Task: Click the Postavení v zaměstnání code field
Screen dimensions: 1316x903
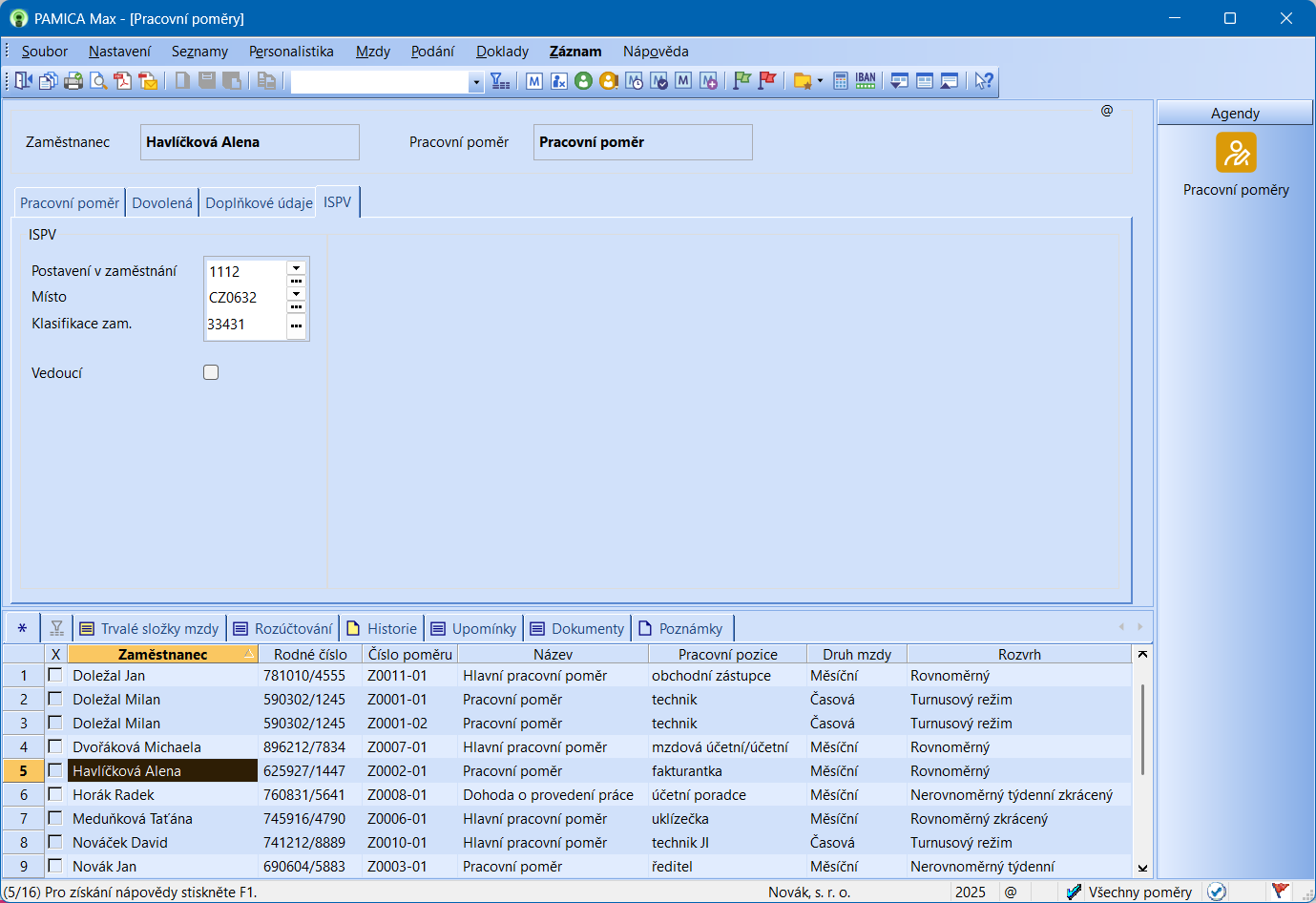Action: (246, 272)
